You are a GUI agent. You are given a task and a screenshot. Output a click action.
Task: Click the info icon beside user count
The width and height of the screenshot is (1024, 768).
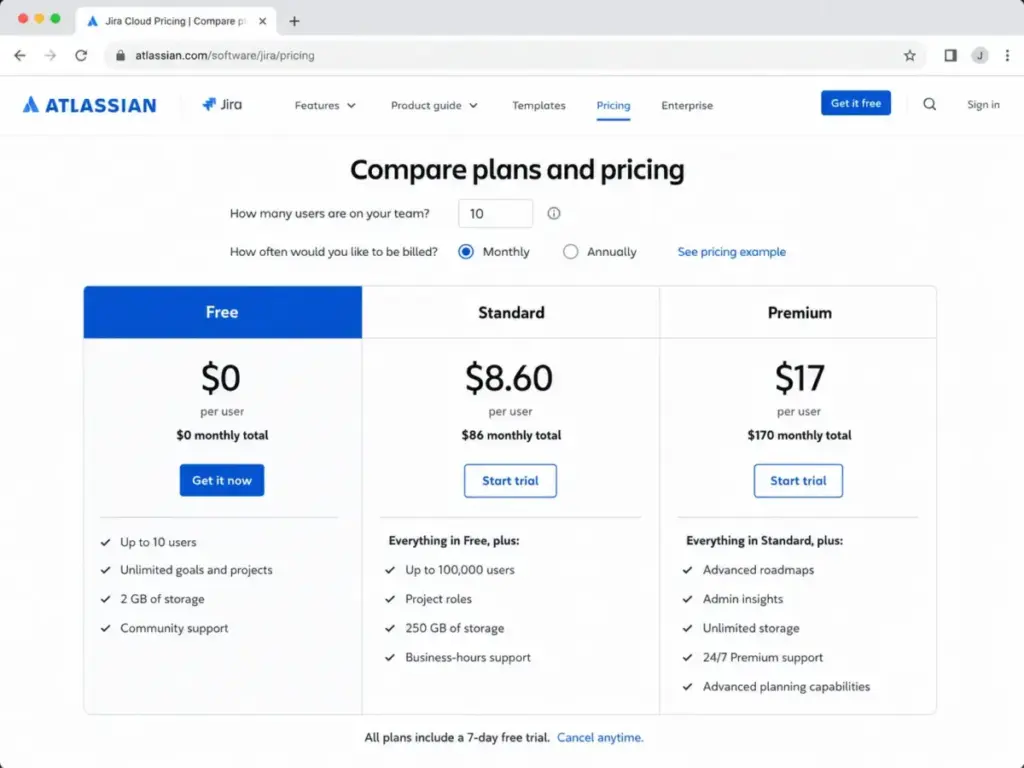tap(554, 214)
